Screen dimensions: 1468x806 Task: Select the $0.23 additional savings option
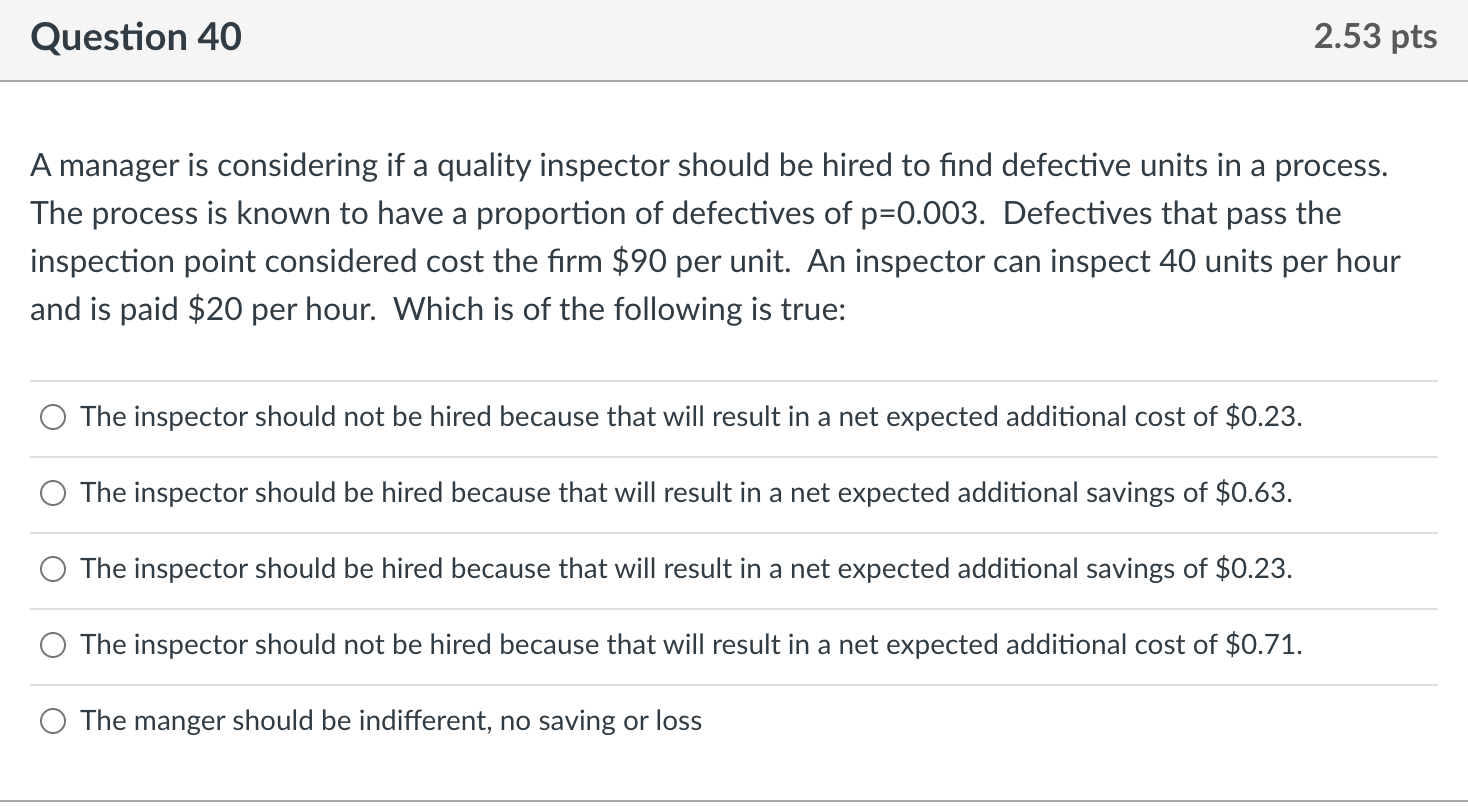pos(51,569)
